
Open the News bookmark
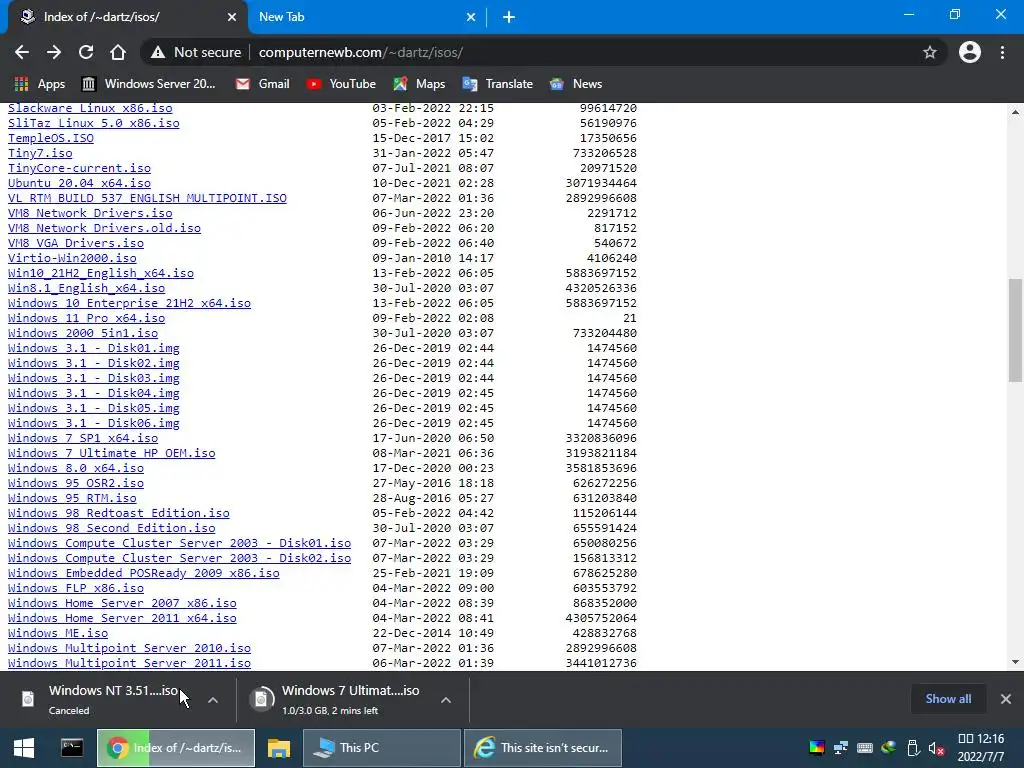(576, 84)
